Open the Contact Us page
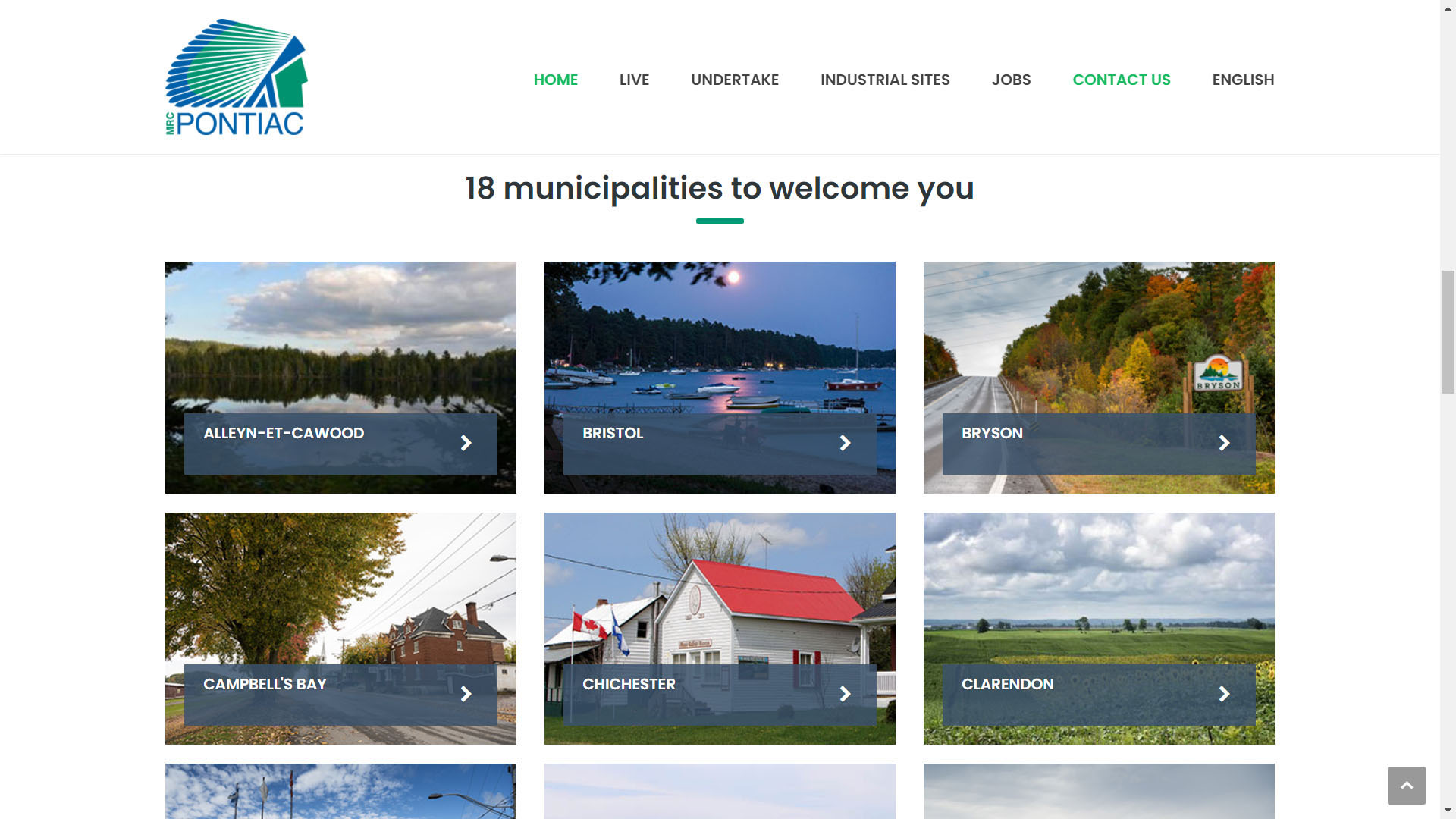 pos(1121,80)
